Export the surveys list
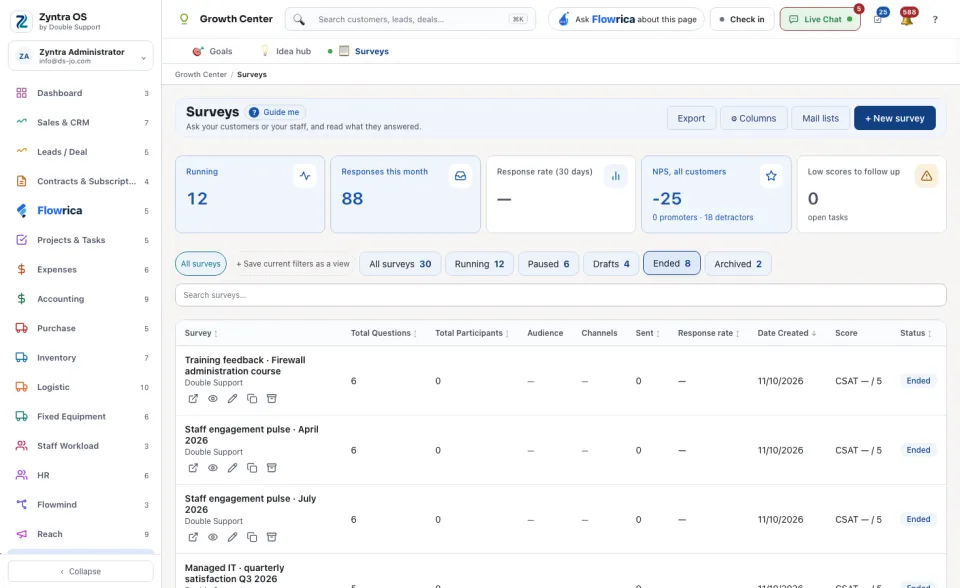Screen dimensions: 960x588 click(691, 118)
